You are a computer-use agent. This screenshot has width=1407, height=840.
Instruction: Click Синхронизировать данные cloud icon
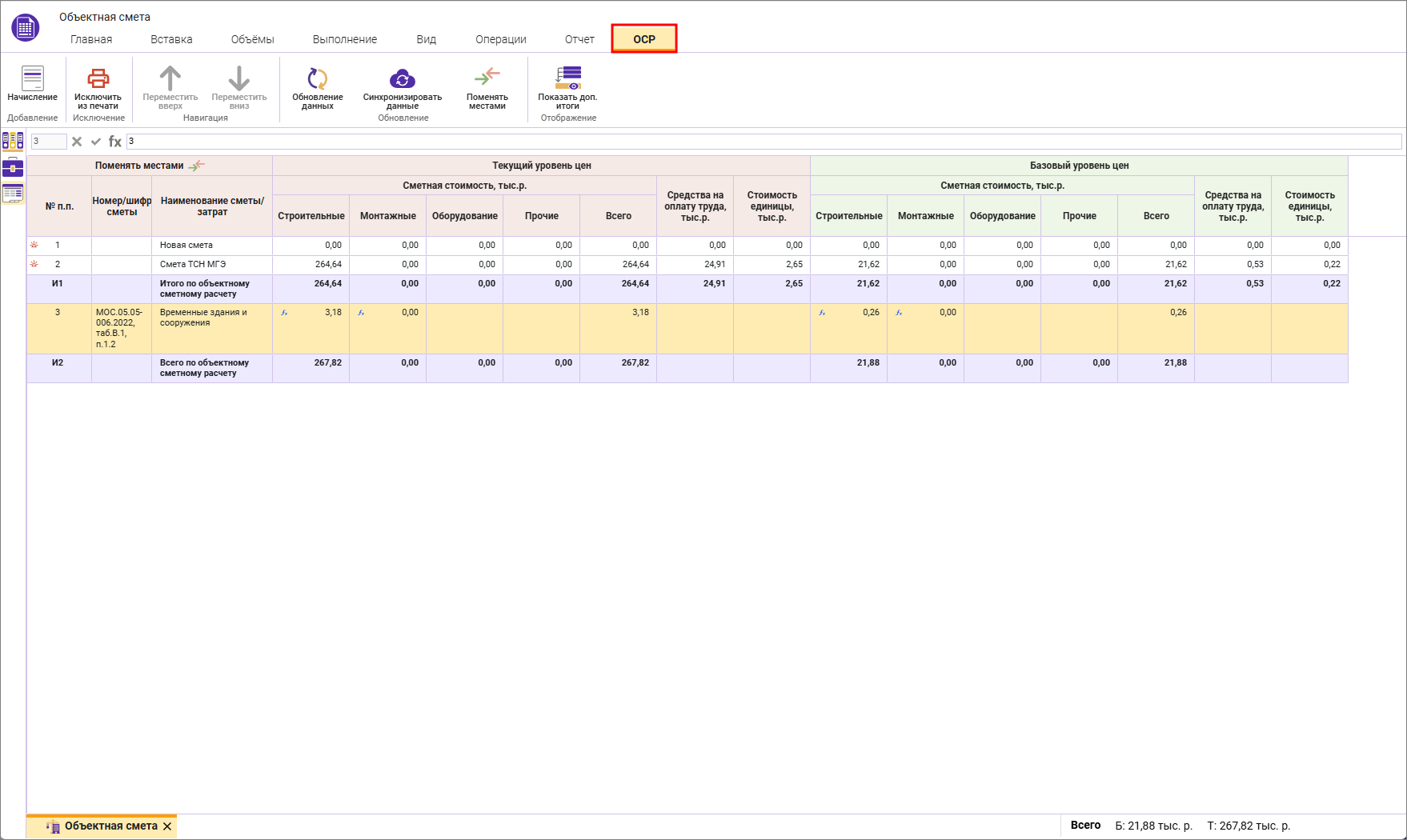tap(402, 79)
